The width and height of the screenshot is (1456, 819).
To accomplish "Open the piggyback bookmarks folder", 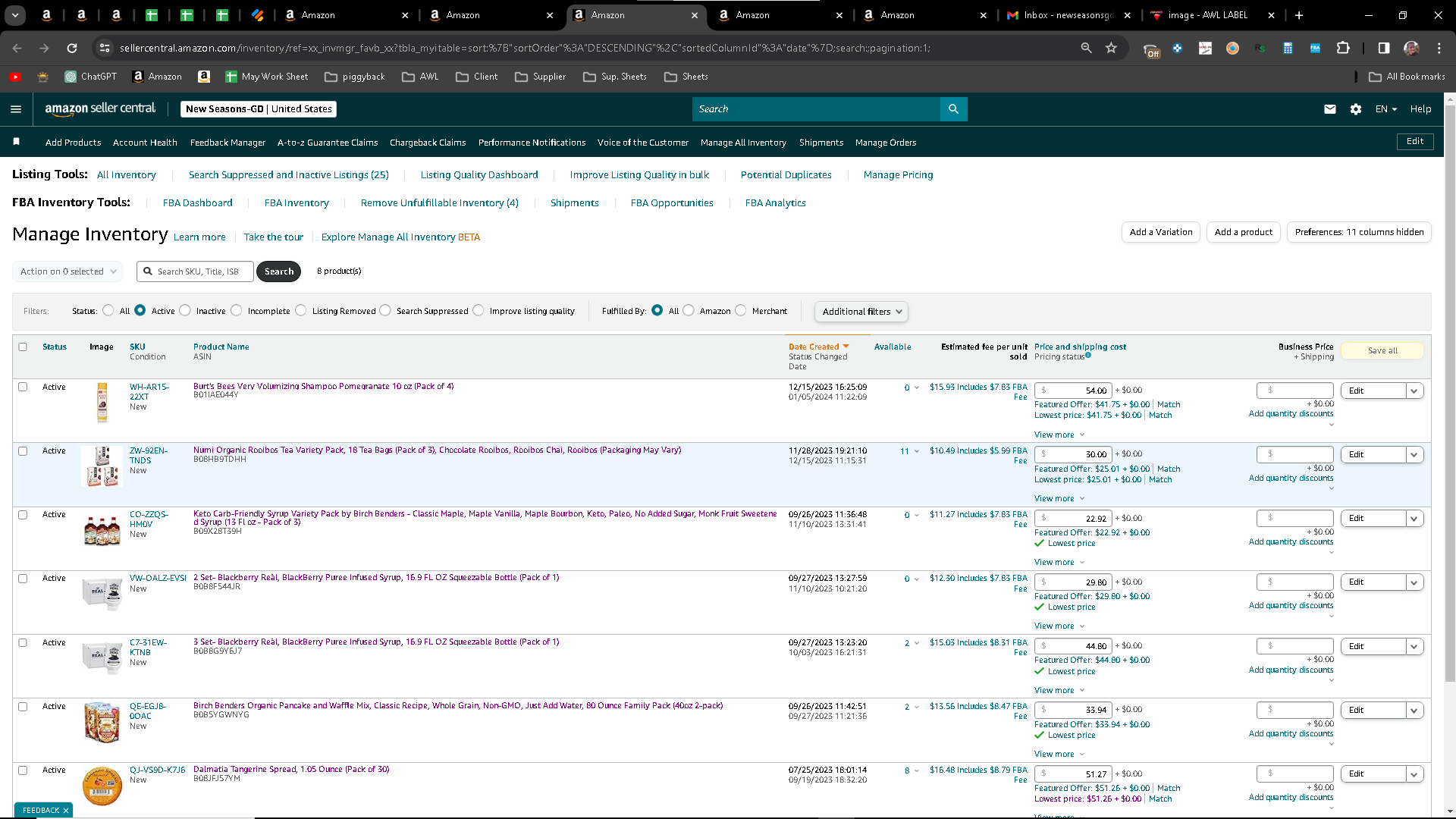I will click(x=355, y=77).
